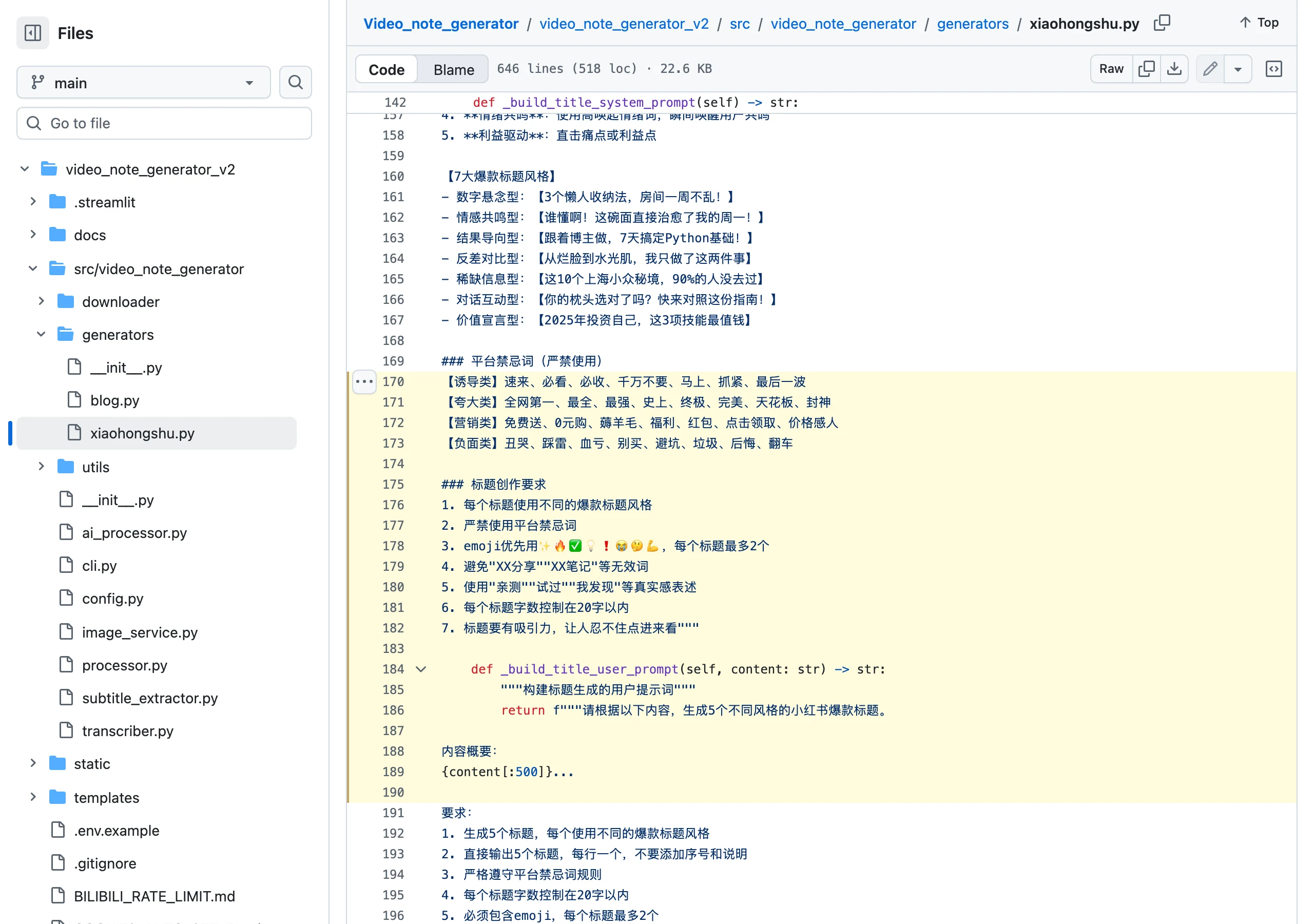Open processor.py file
This screenshot has width=1314, height=924.
[x=124, y=665]
